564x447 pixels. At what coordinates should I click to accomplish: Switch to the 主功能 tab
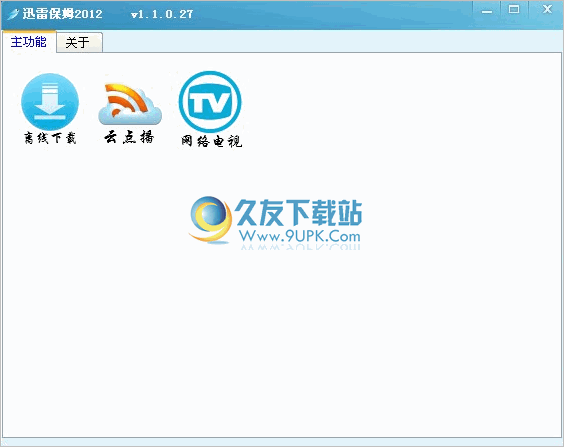point(29,42)
